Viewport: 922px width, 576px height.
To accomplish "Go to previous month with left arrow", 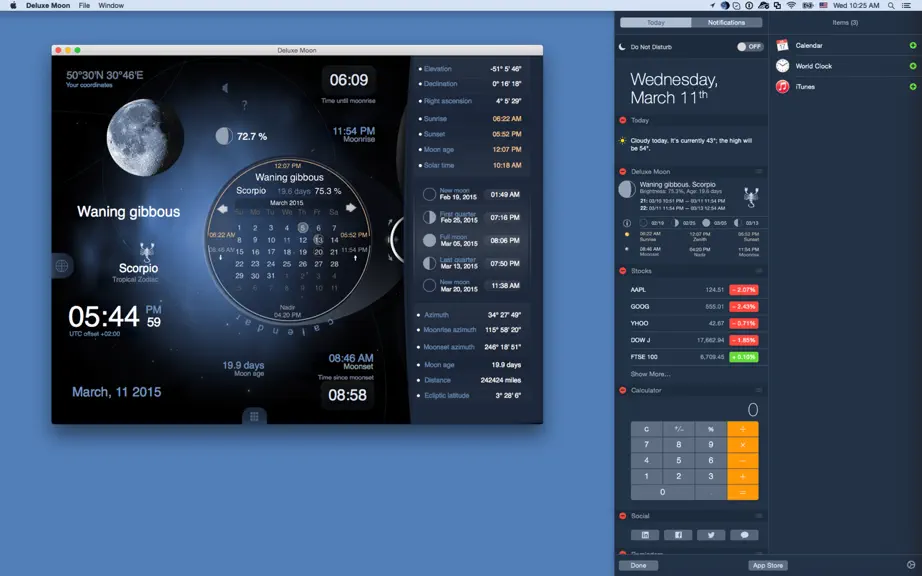I will [x=222, y=209].
